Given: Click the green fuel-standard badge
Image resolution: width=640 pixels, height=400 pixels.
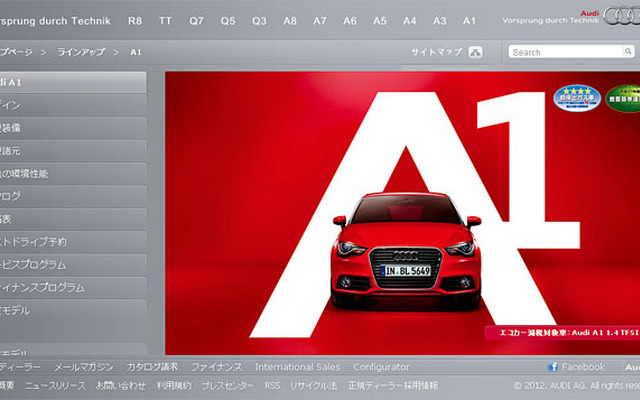Looking at the screenshot, I should click(623, 98).
